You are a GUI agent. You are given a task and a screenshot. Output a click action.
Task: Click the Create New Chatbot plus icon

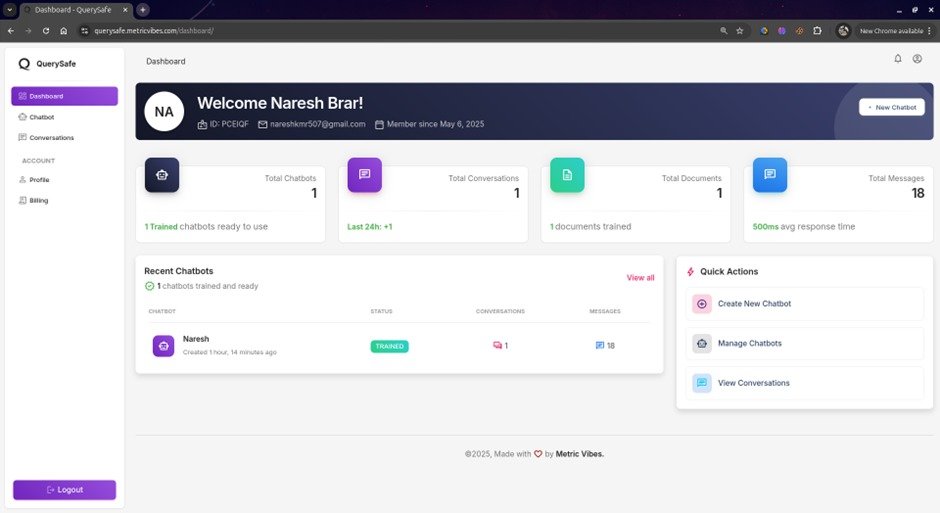(702, 304)
